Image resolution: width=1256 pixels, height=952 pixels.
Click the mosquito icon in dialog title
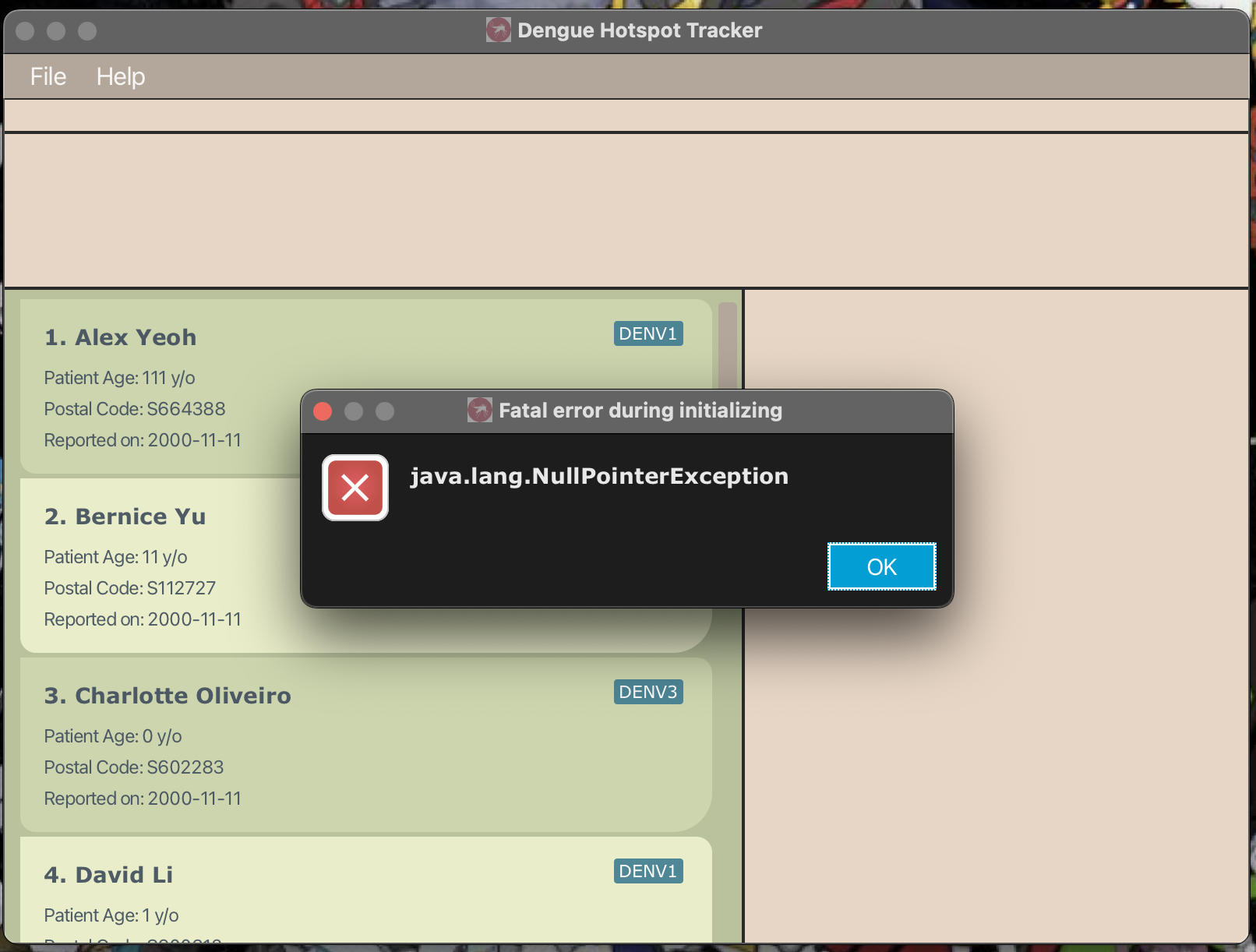(479, 410)
